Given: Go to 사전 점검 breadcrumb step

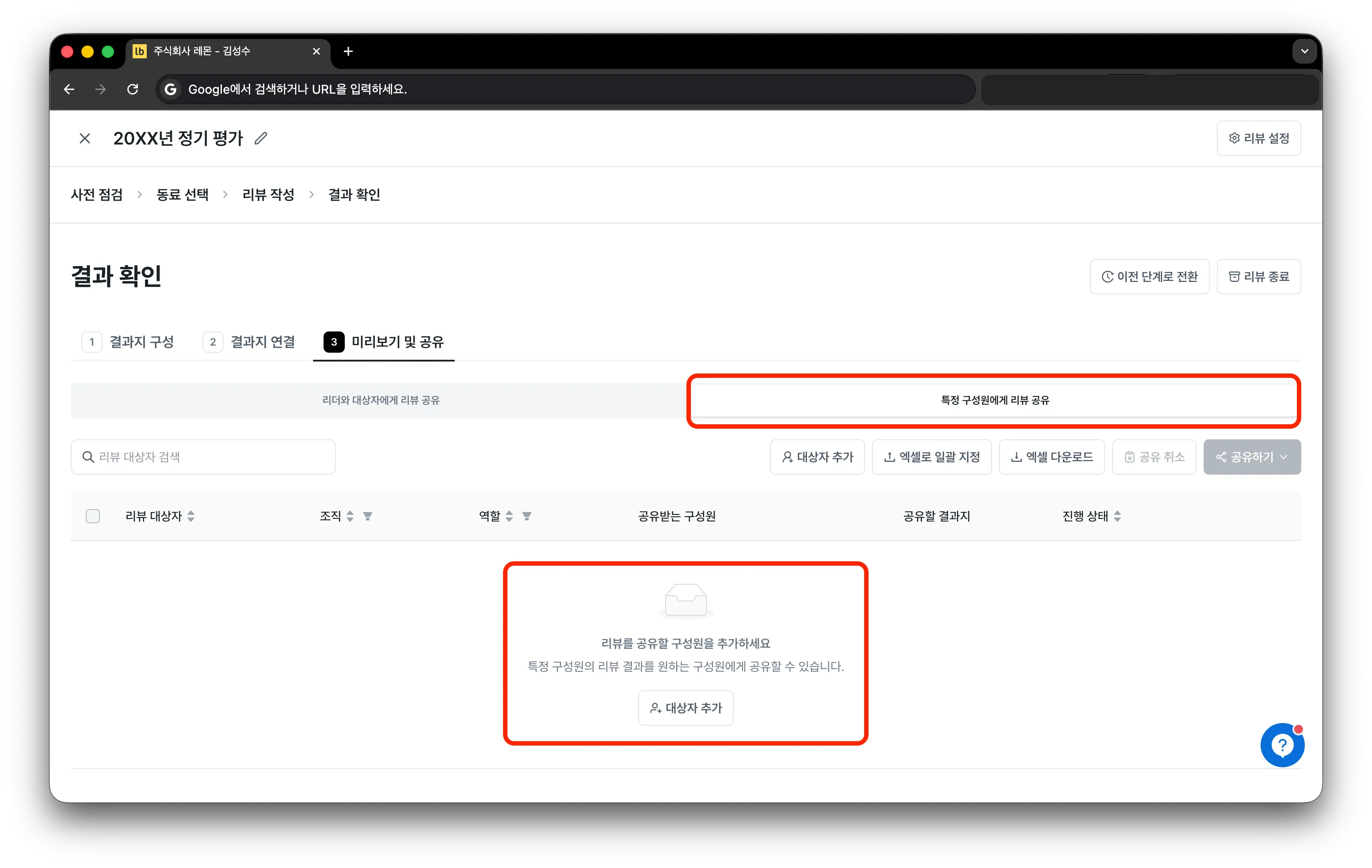Looking at the screenshot, I should [x=97, y=195].
